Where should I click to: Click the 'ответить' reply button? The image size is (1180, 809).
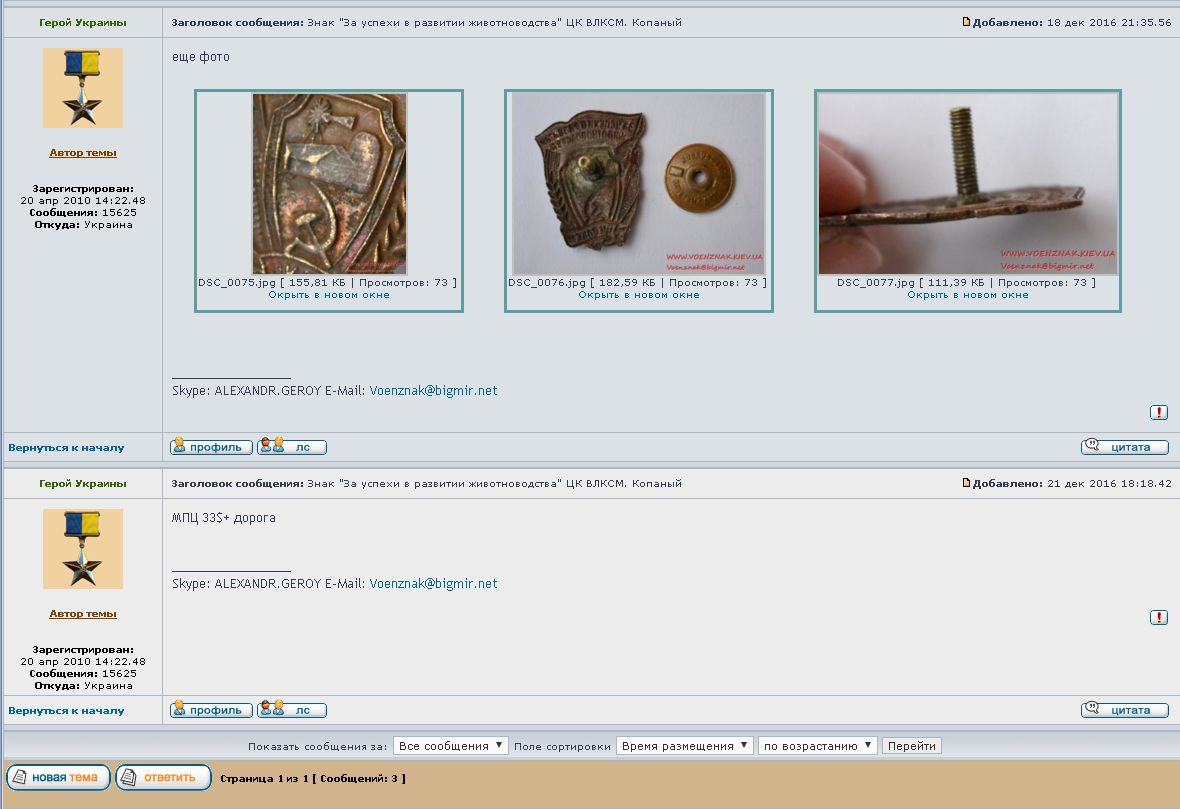click(163, 777)
